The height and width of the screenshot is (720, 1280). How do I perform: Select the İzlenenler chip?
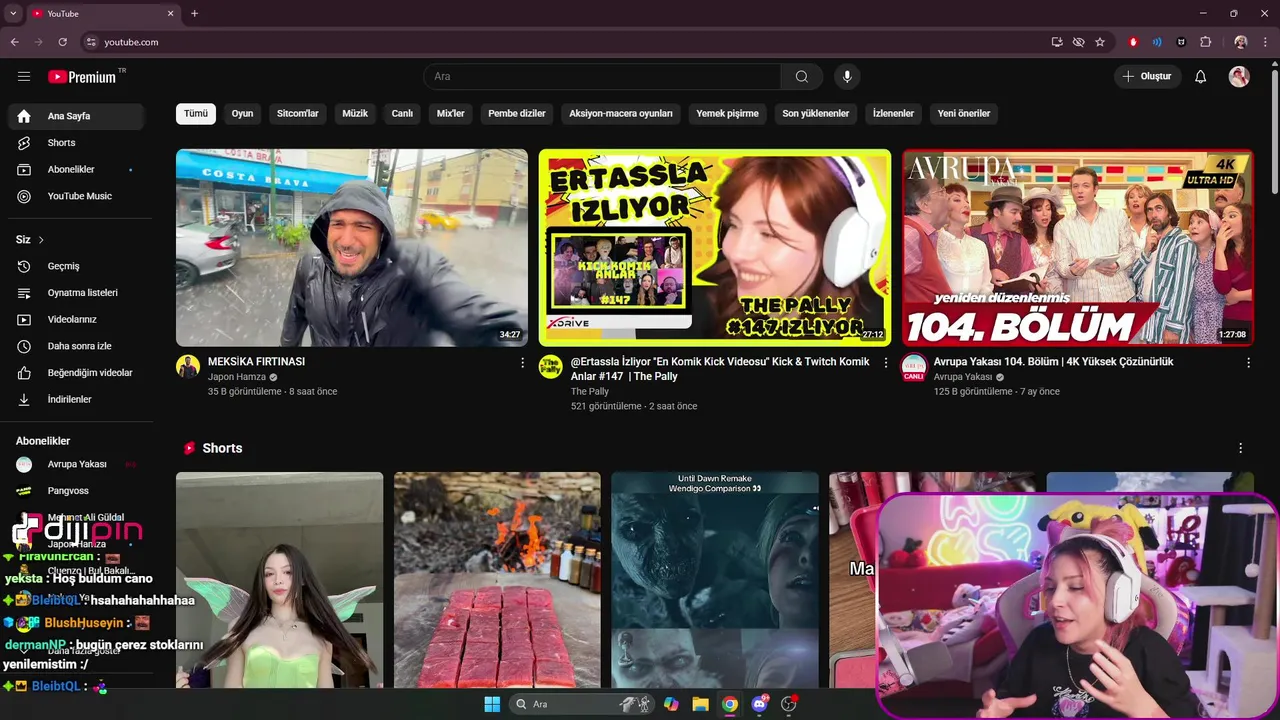coord(893,114)
